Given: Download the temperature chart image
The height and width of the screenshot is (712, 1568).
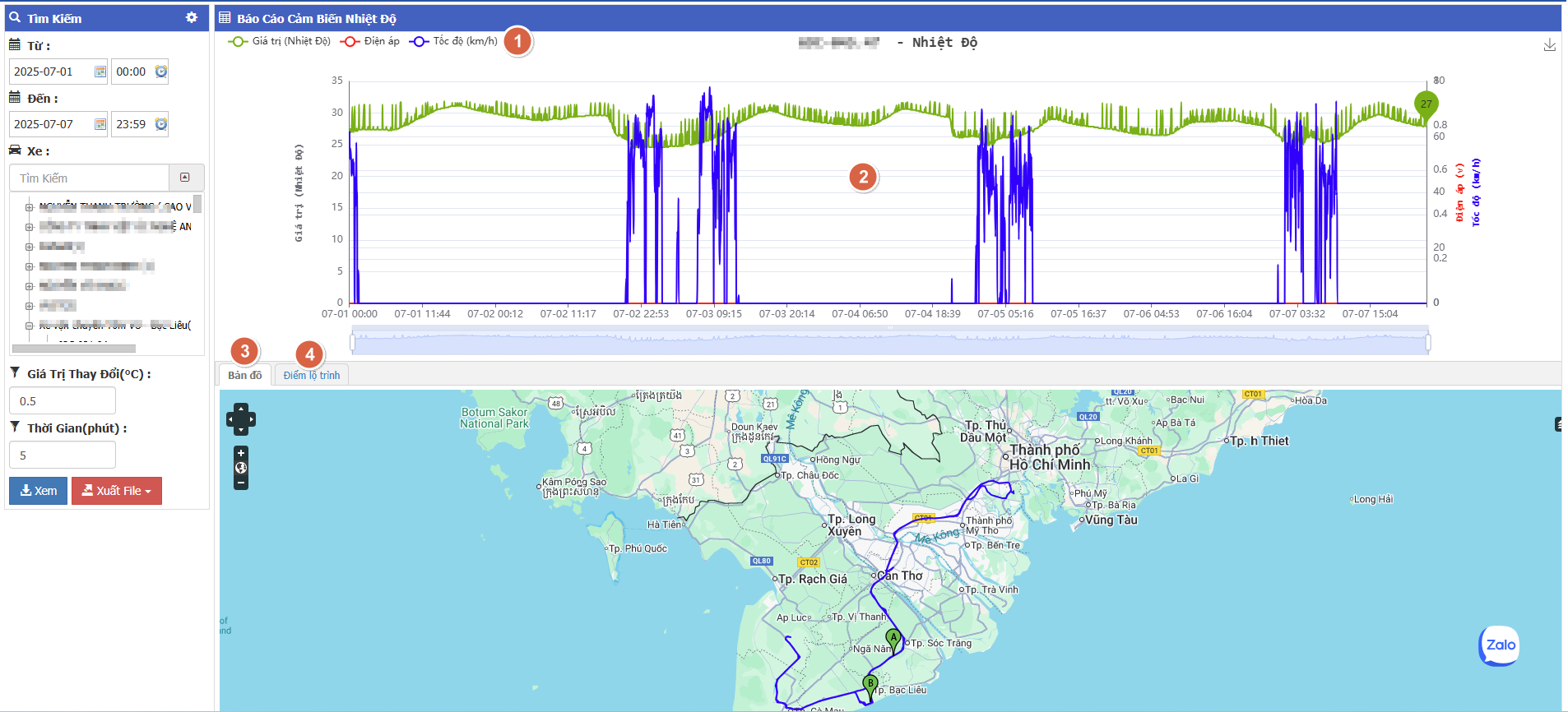Looking at the screenshot, I should coord(1549,45).
